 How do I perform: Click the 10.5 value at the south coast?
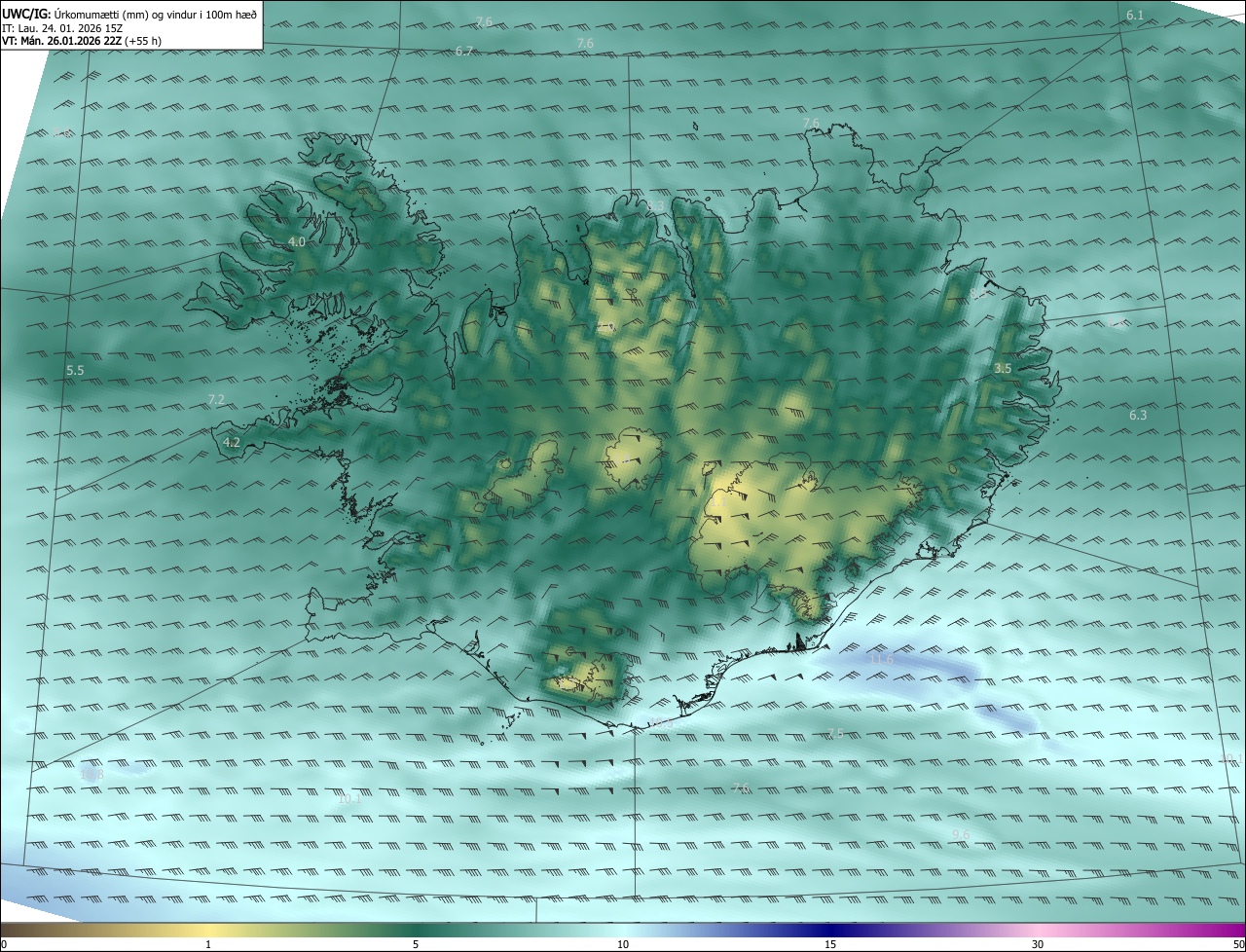[x=661, y=722]
